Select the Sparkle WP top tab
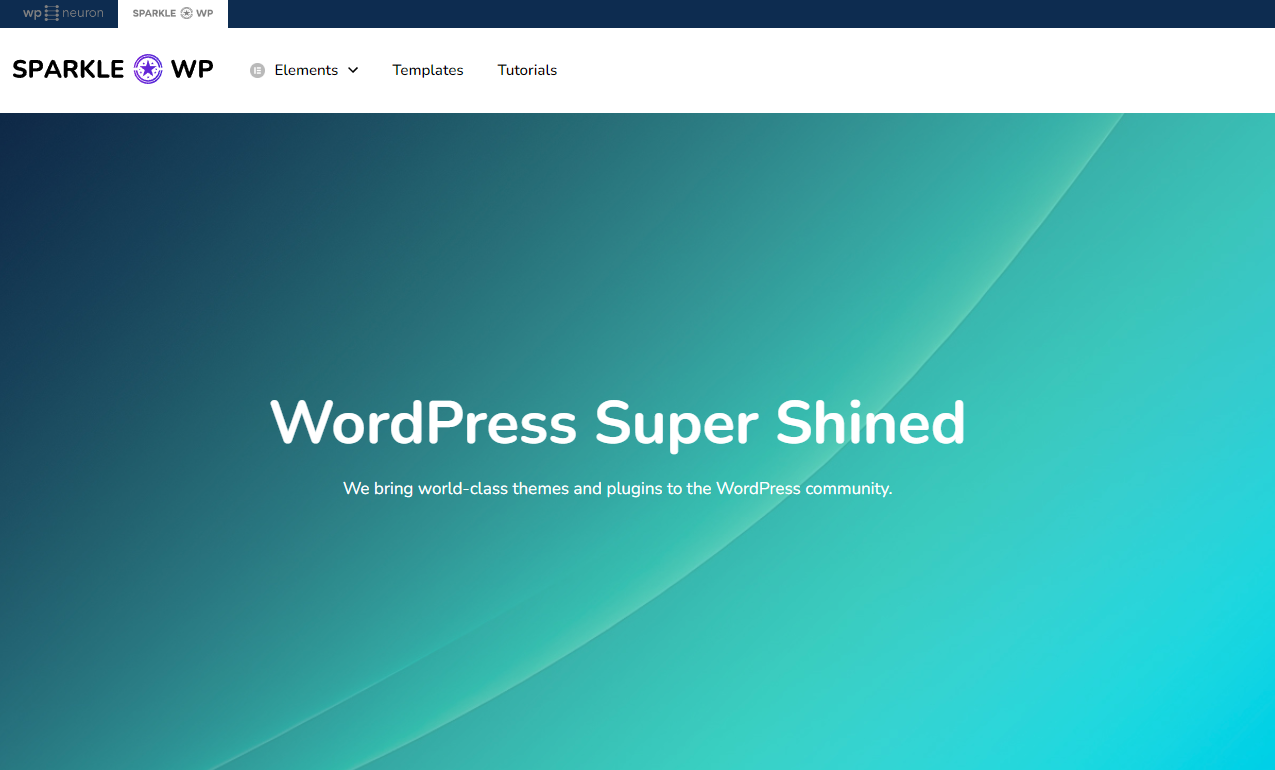The height and width of the screenshot is (770, 1275). coord(173,13)
